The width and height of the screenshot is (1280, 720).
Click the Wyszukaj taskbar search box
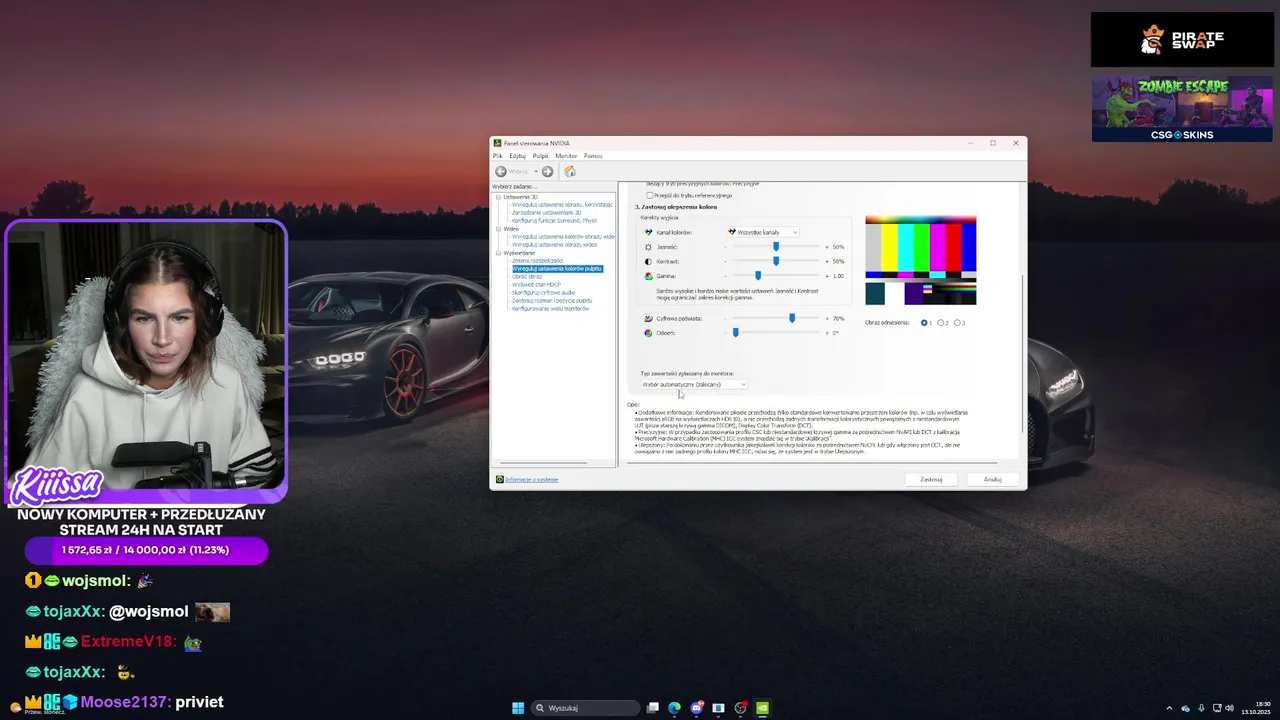(x=585, y=708)
